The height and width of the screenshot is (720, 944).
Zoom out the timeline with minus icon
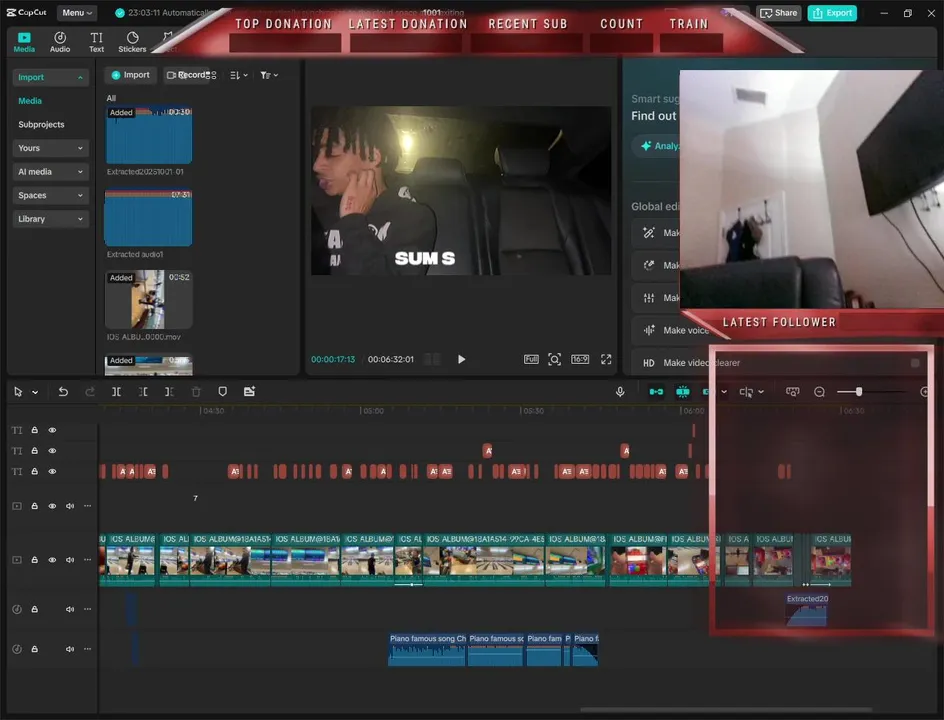pyautogui.click(x=819, y=392)
